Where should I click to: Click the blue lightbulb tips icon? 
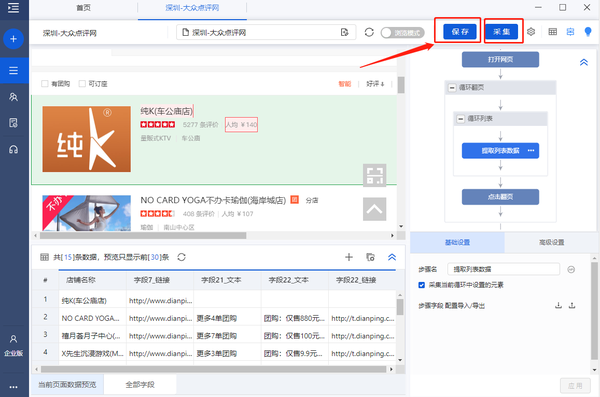click(x=588, y=32)
